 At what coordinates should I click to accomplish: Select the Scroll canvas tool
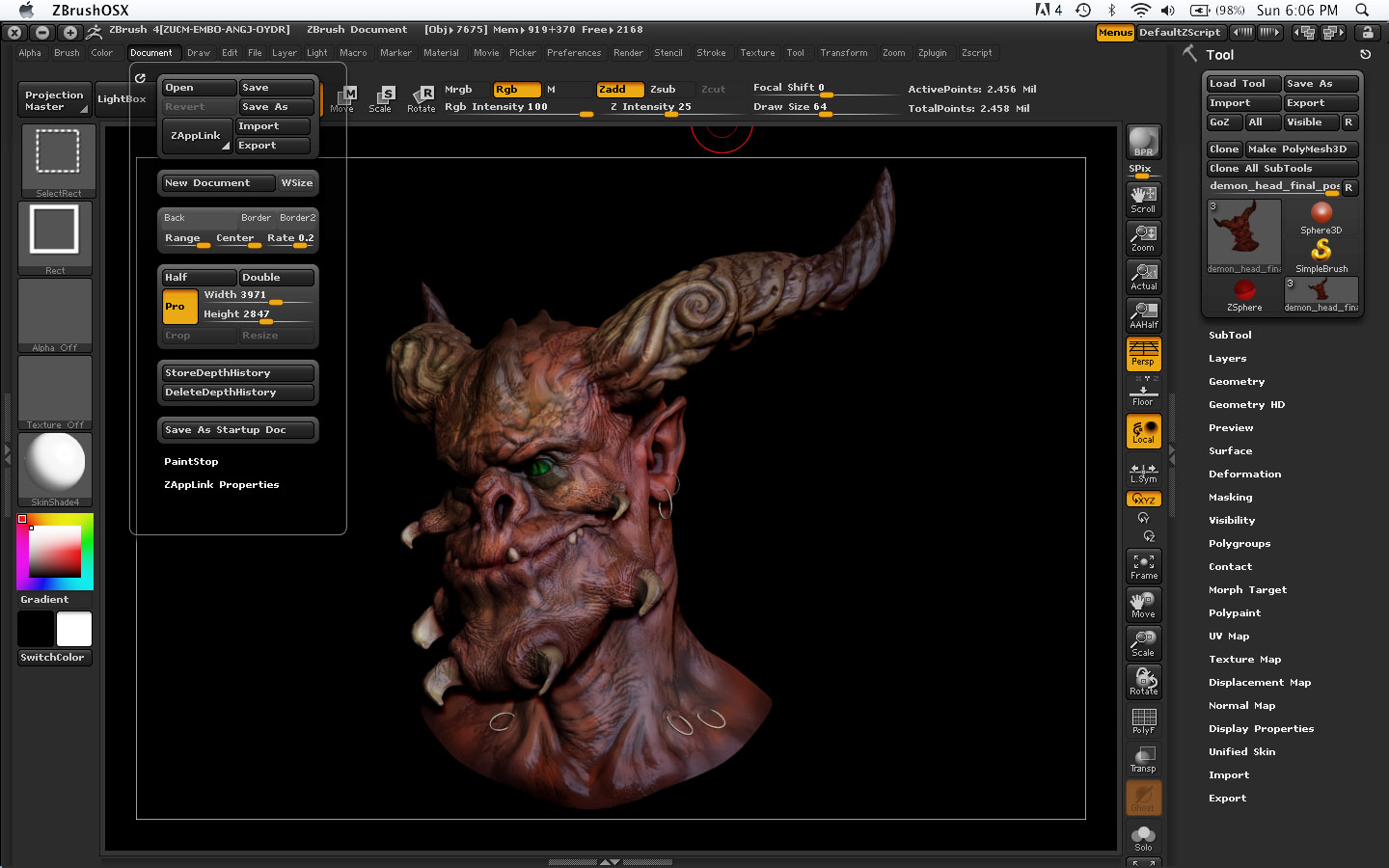(1143, 199)
